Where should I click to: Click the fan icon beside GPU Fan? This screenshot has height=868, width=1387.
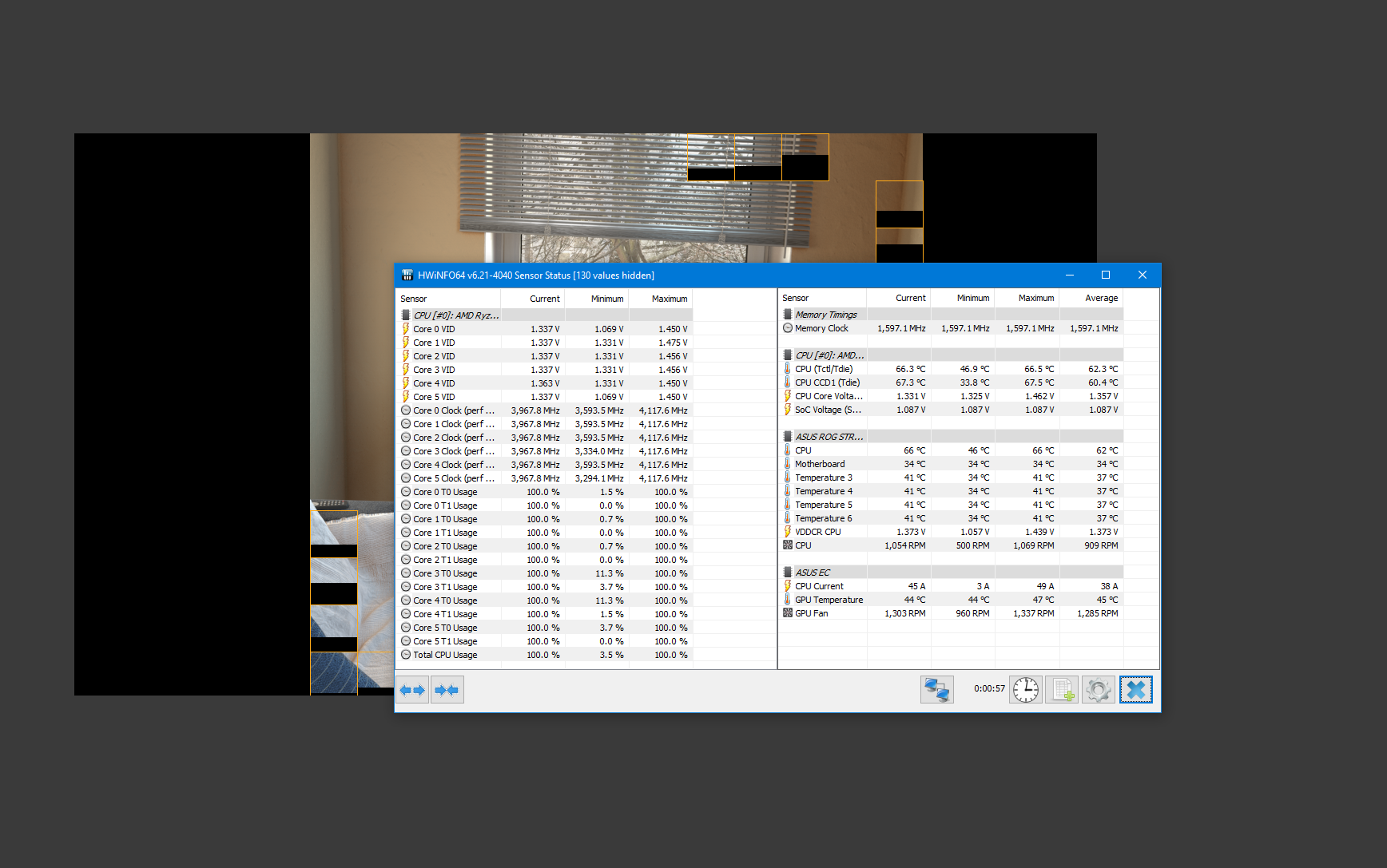point(788,613)
